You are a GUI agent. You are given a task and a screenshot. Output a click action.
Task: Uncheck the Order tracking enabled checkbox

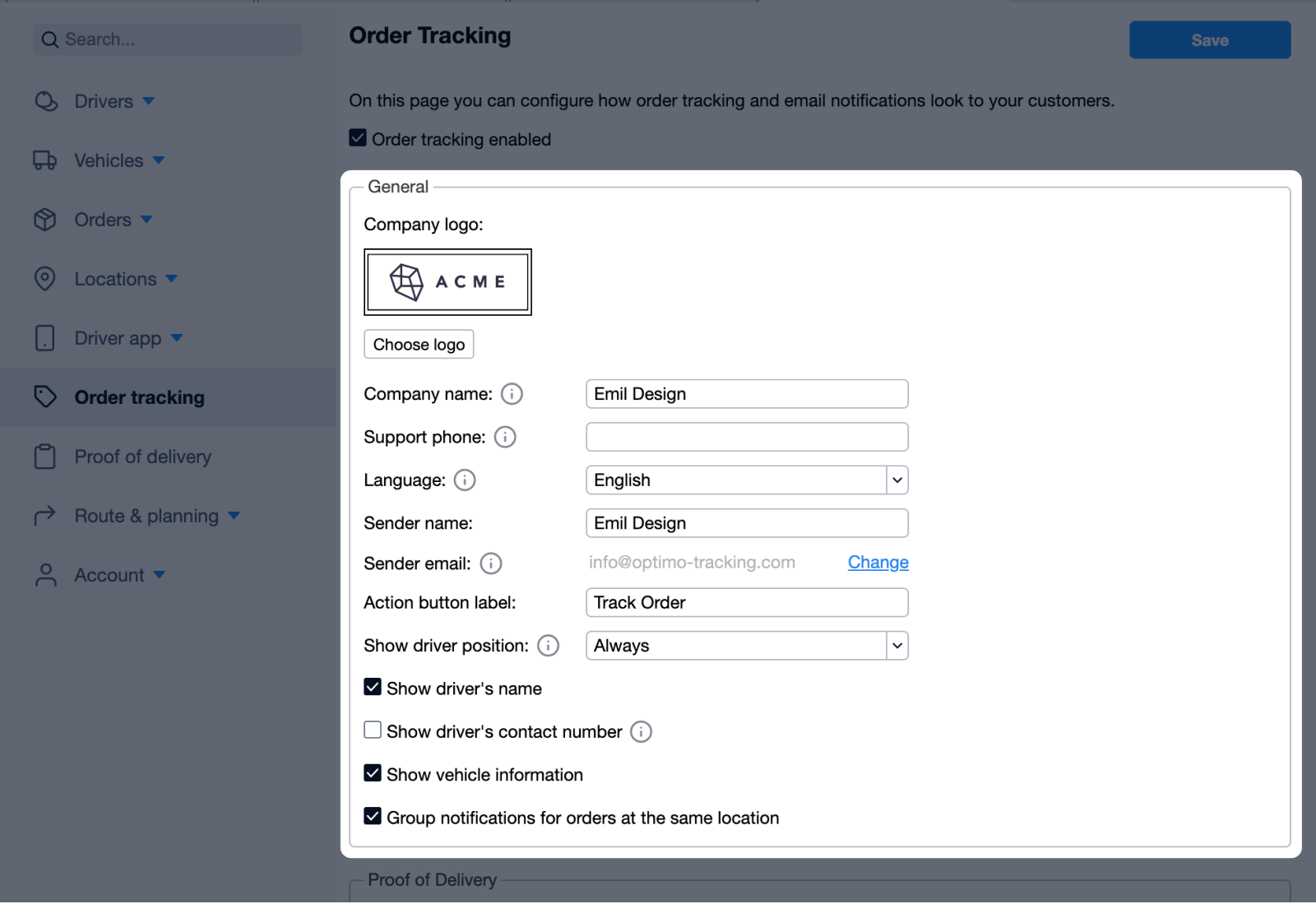point(358,138)
